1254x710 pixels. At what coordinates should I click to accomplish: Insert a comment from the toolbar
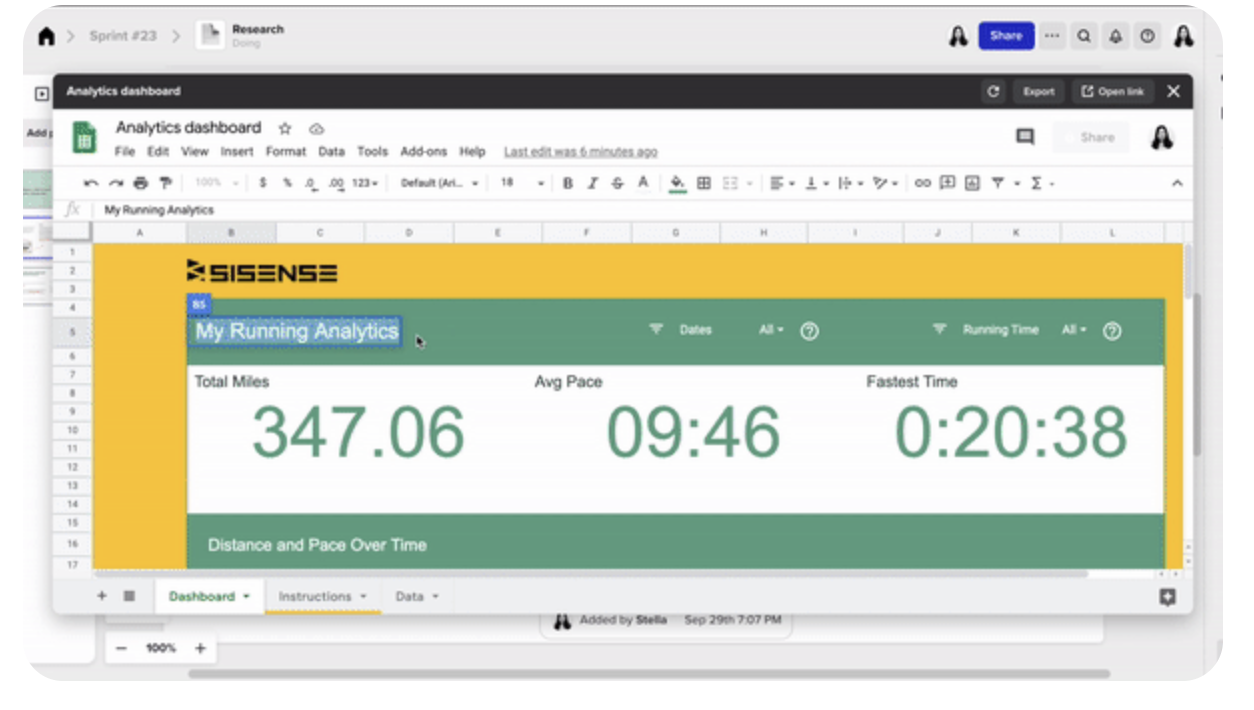click(x=947, y=183)
